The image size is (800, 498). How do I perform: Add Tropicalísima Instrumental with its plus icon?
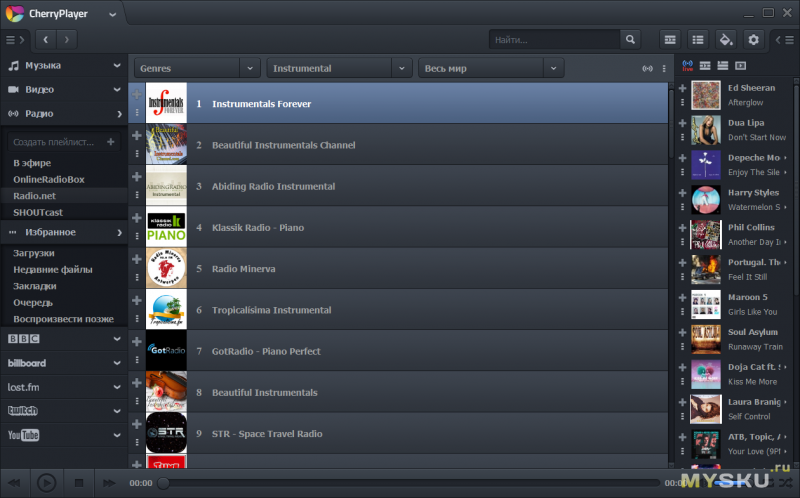137,301
